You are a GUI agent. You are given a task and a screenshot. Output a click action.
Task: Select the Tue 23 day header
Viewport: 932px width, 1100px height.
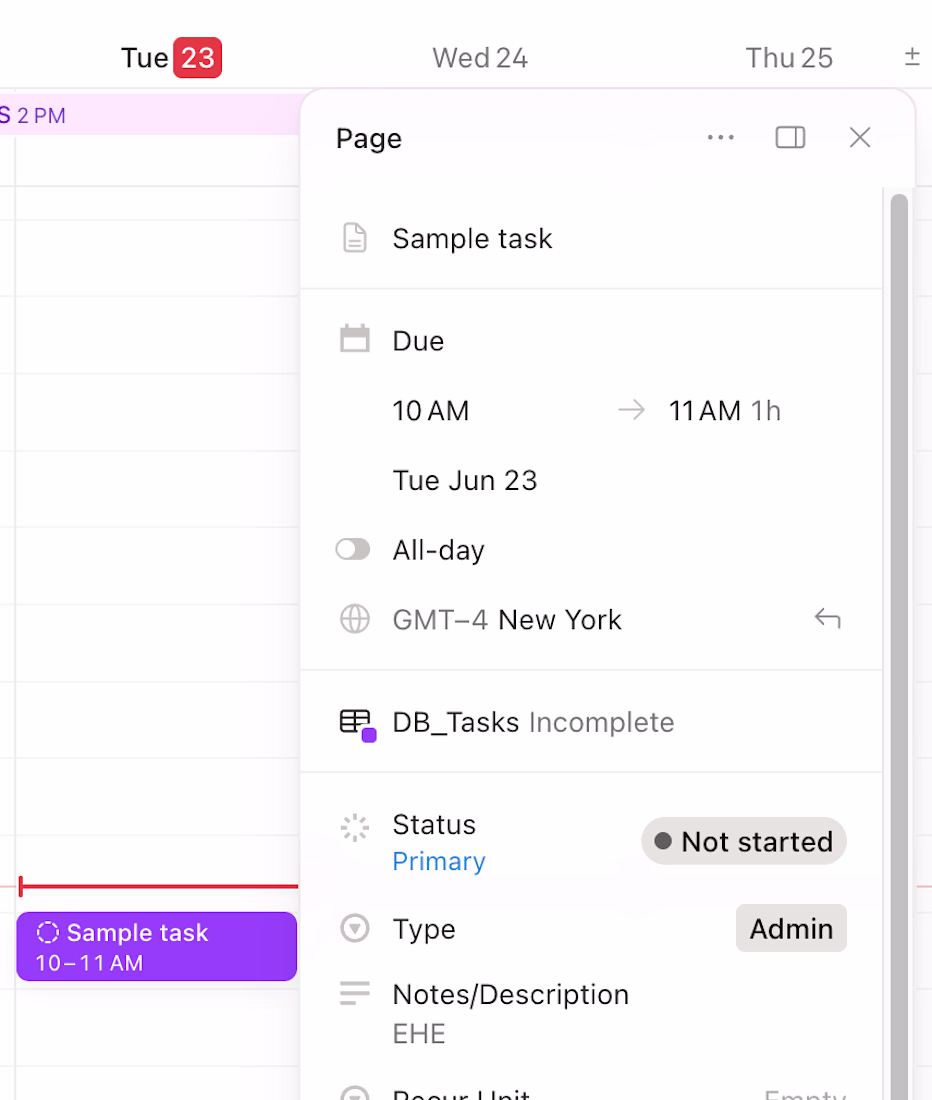(171, 58)
